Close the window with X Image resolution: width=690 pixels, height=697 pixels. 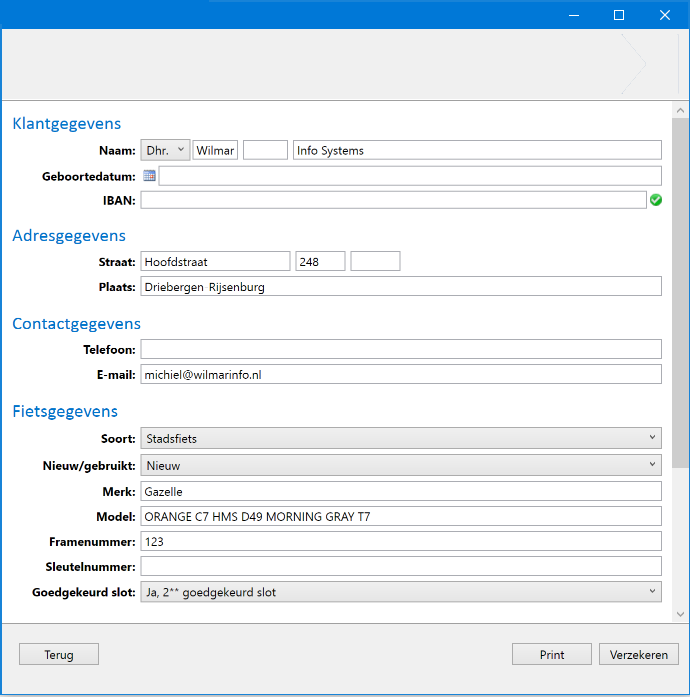pos(665,15)
